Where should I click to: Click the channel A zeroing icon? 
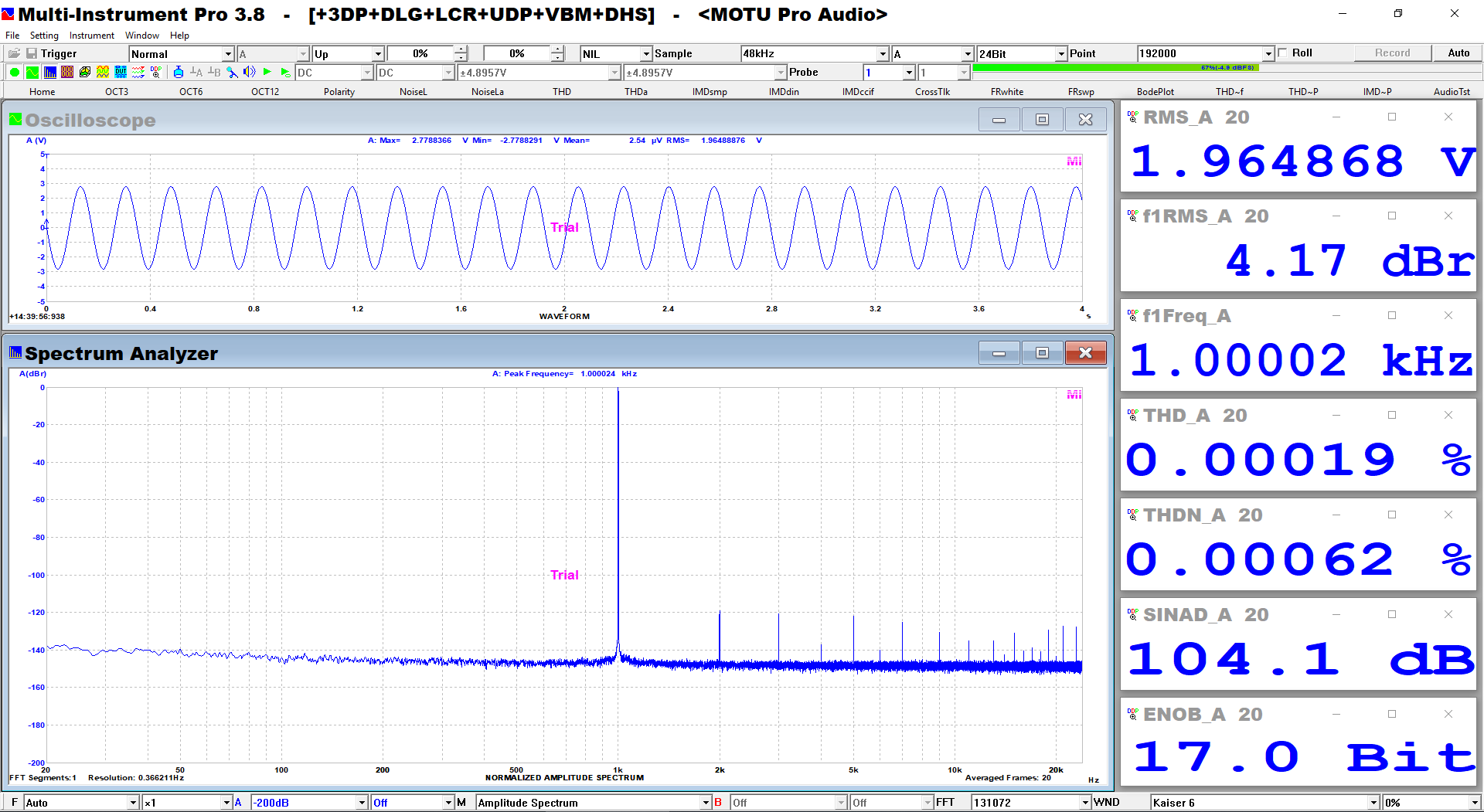pos(196,72)
